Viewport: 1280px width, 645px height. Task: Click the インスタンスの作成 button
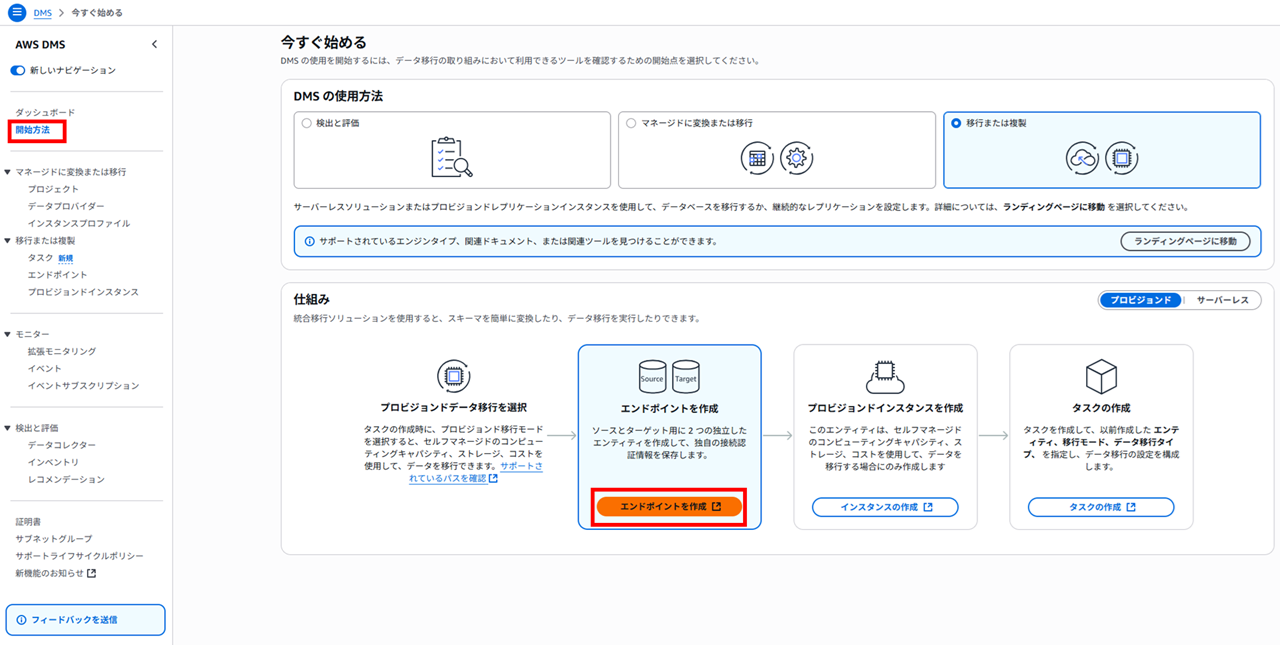[885, 508]
